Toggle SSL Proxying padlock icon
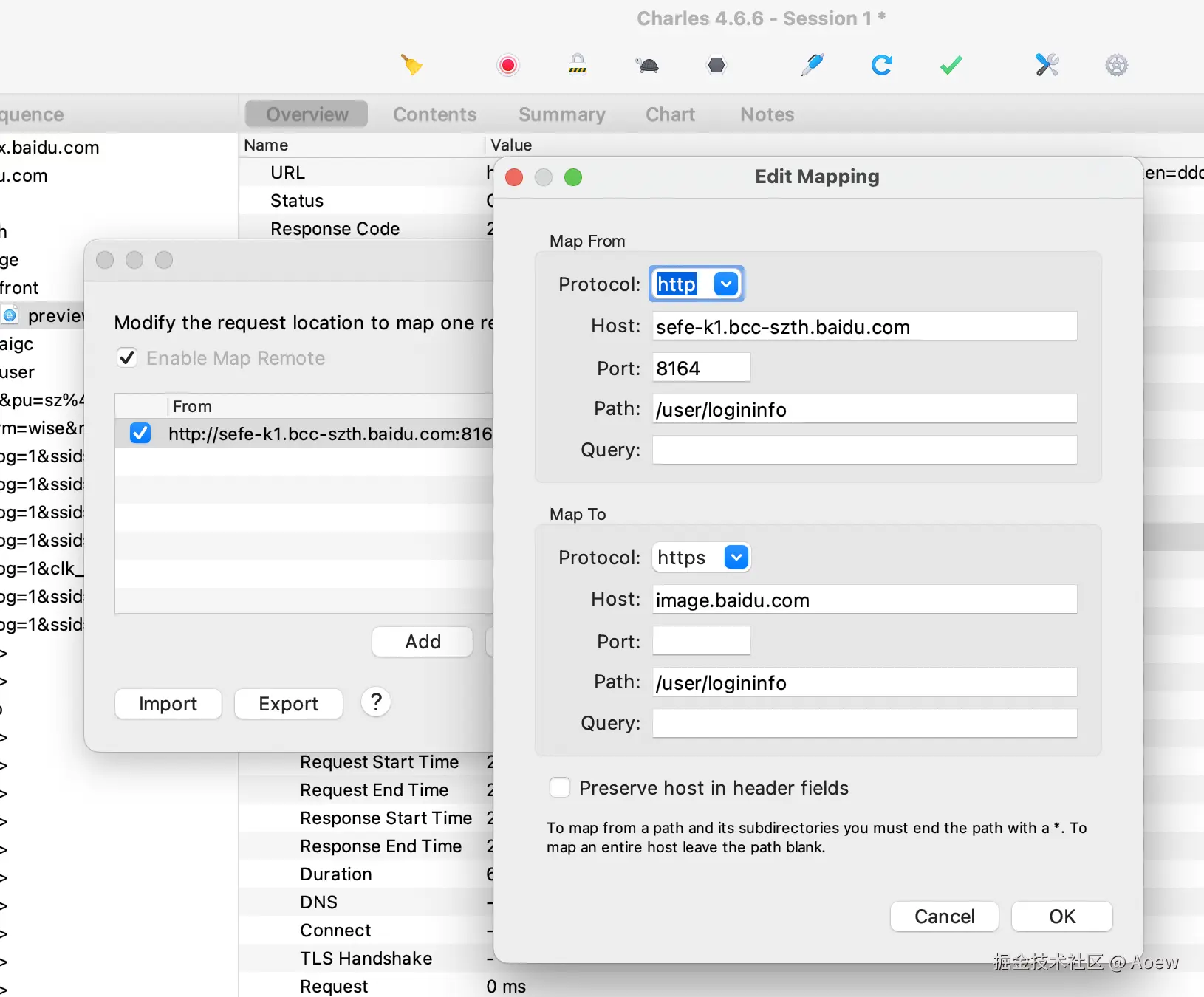 578,65
